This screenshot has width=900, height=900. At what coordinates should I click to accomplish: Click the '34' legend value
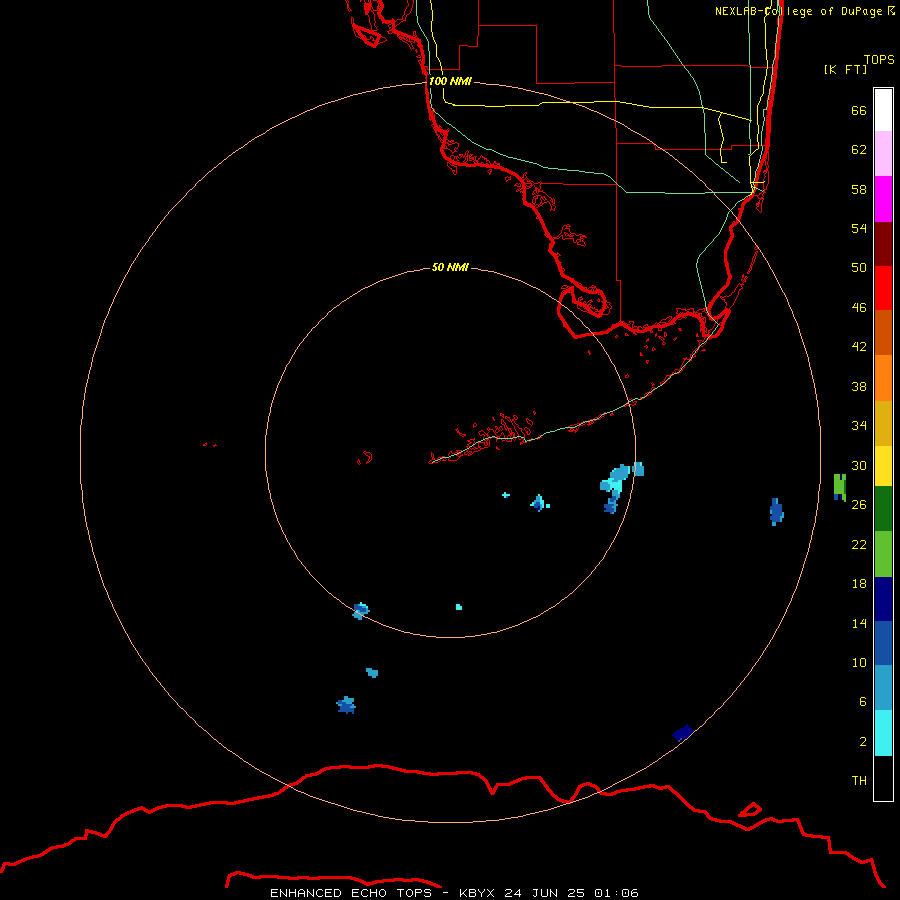(859, 425)
